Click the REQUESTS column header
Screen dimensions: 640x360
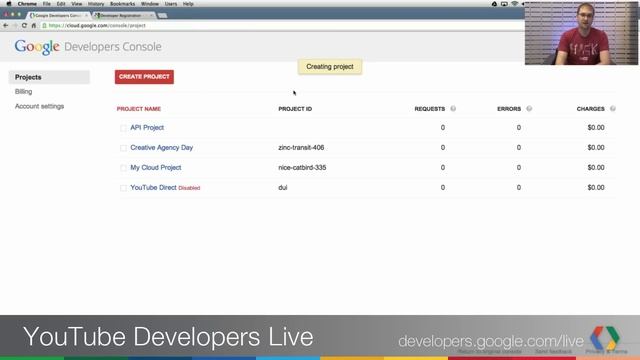click(430, 109)
